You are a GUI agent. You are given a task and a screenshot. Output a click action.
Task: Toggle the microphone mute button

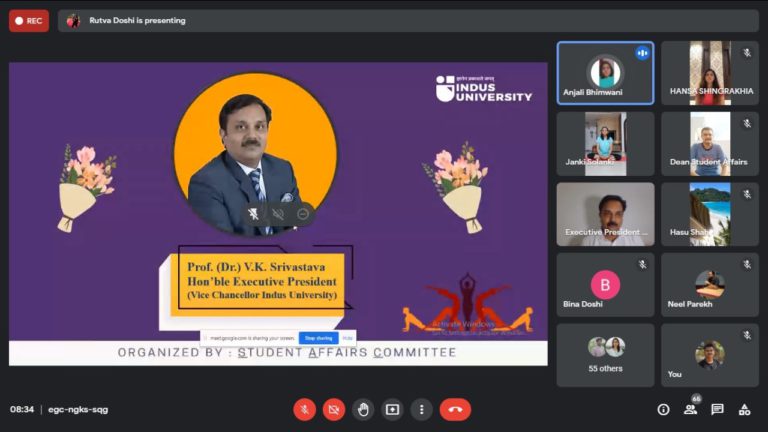(x=304, y=409)
